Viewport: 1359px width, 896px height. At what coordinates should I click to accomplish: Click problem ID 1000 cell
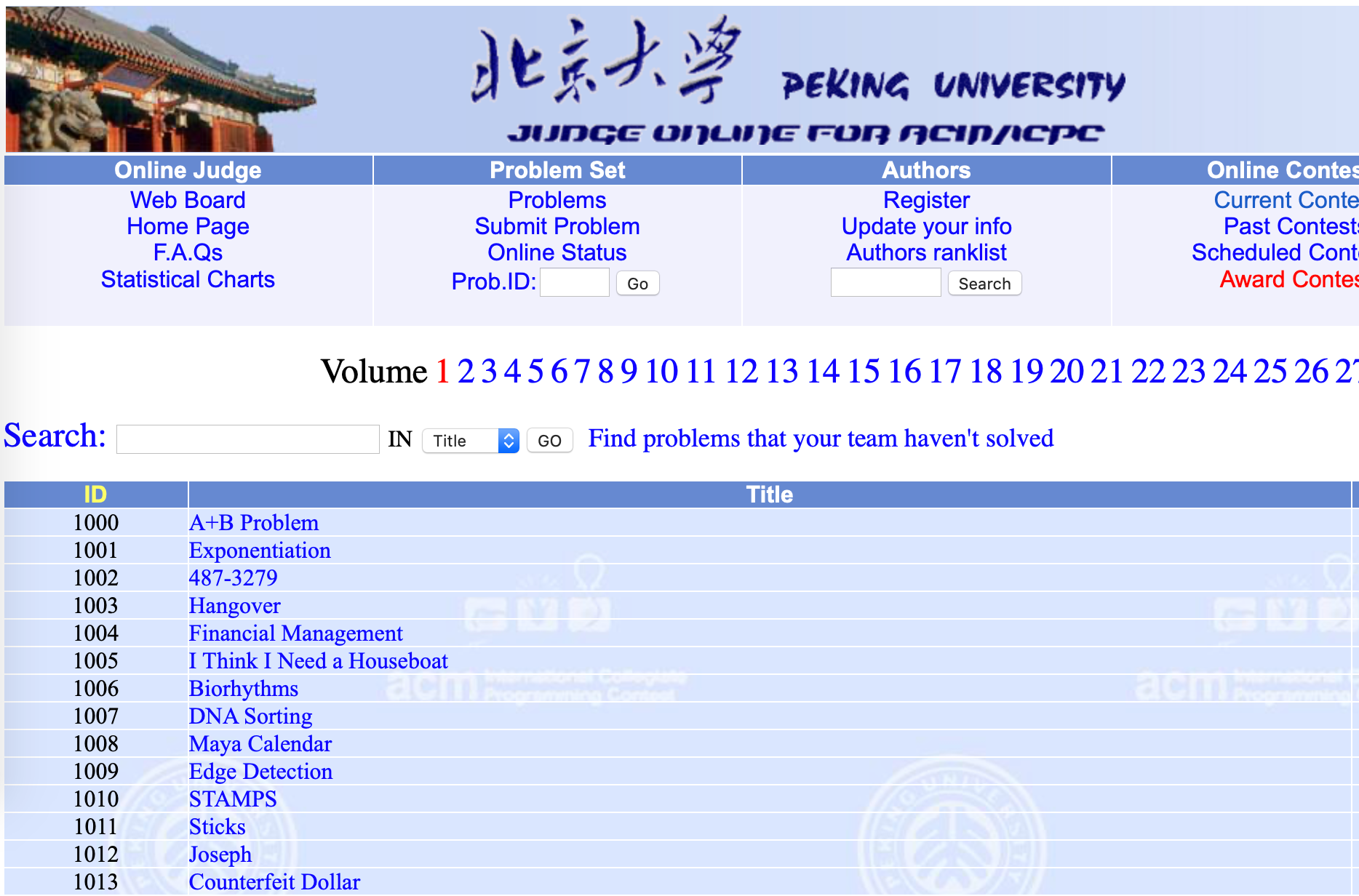96,523
